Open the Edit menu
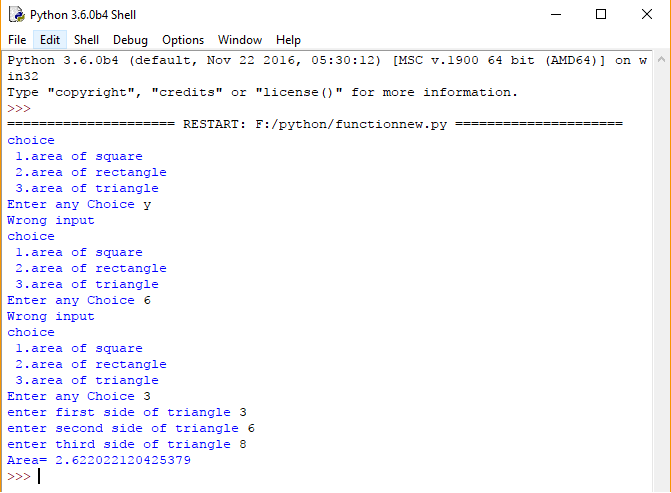Image resolution: width=671 pixels, height=493 pixels. click(x=50, y=40)
